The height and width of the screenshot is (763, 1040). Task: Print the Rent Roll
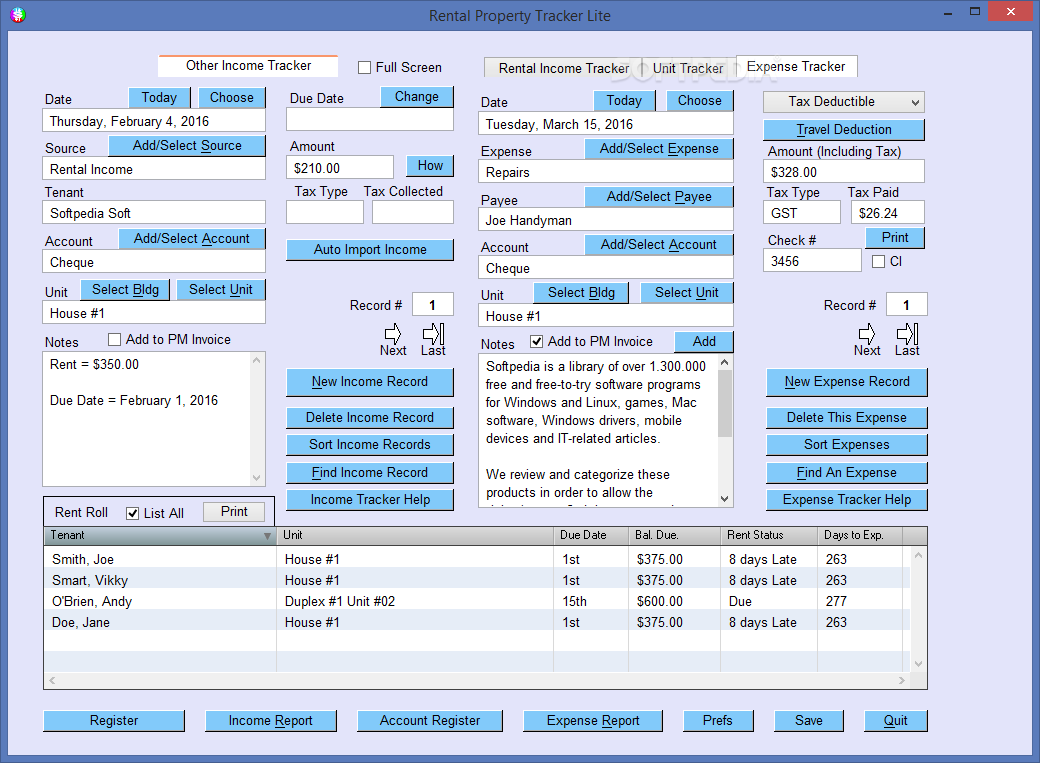(234, 512)
